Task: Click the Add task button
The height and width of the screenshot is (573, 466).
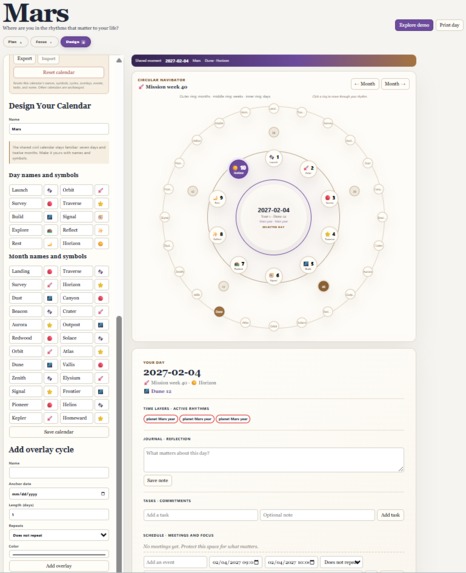Action: (390, 515)
